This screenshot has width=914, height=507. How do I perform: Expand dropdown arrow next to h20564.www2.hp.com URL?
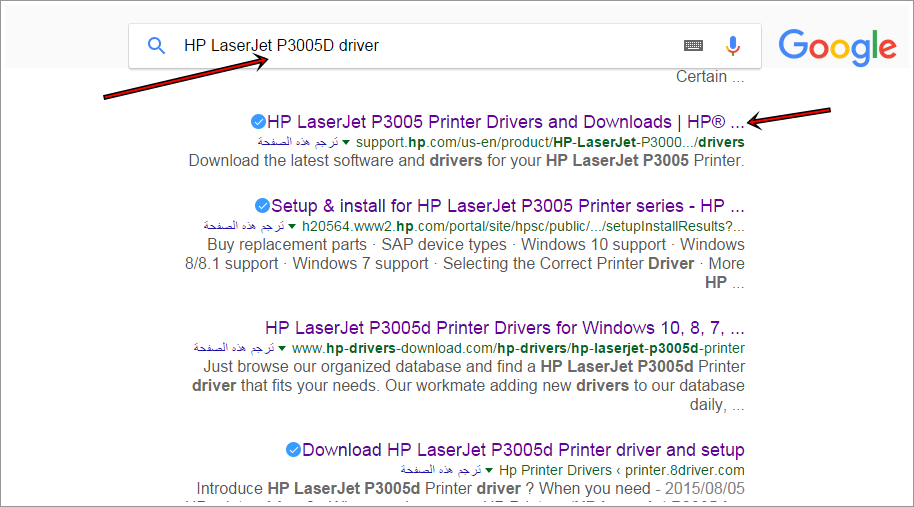(x=292, y=226)
